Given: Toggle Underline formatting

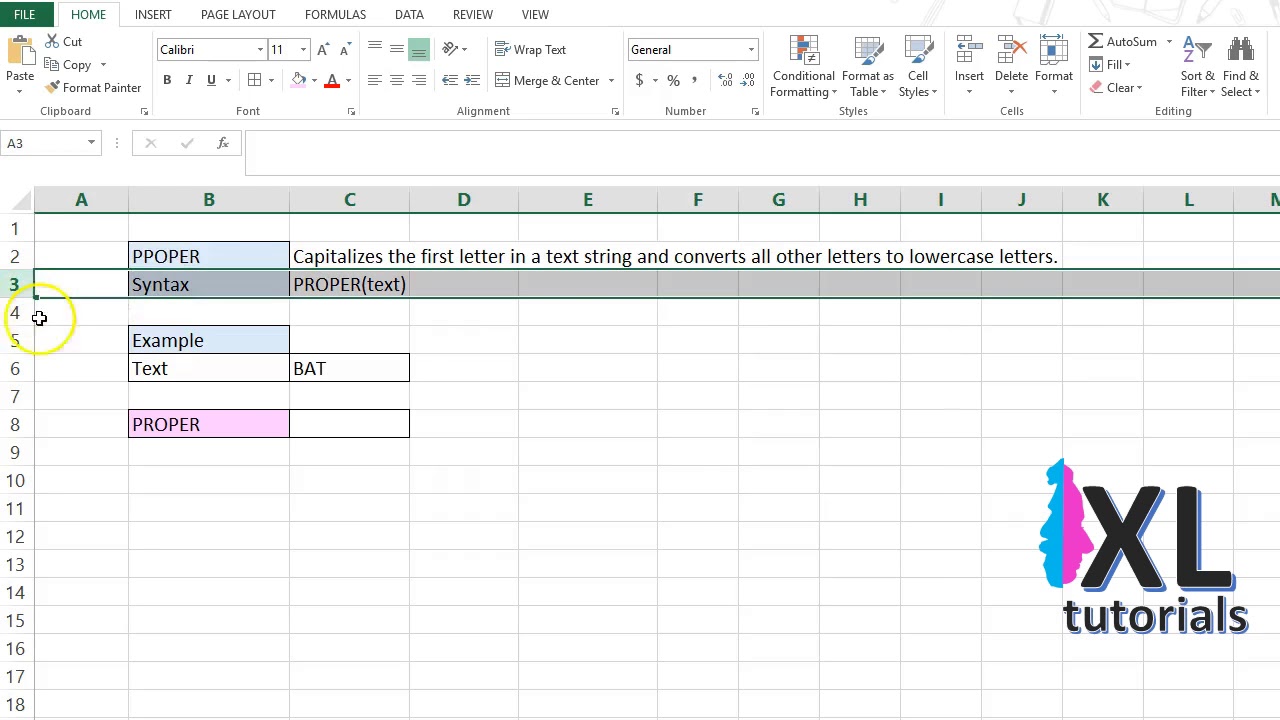Looking at the screenshot, I should click(x=211, y=81).
